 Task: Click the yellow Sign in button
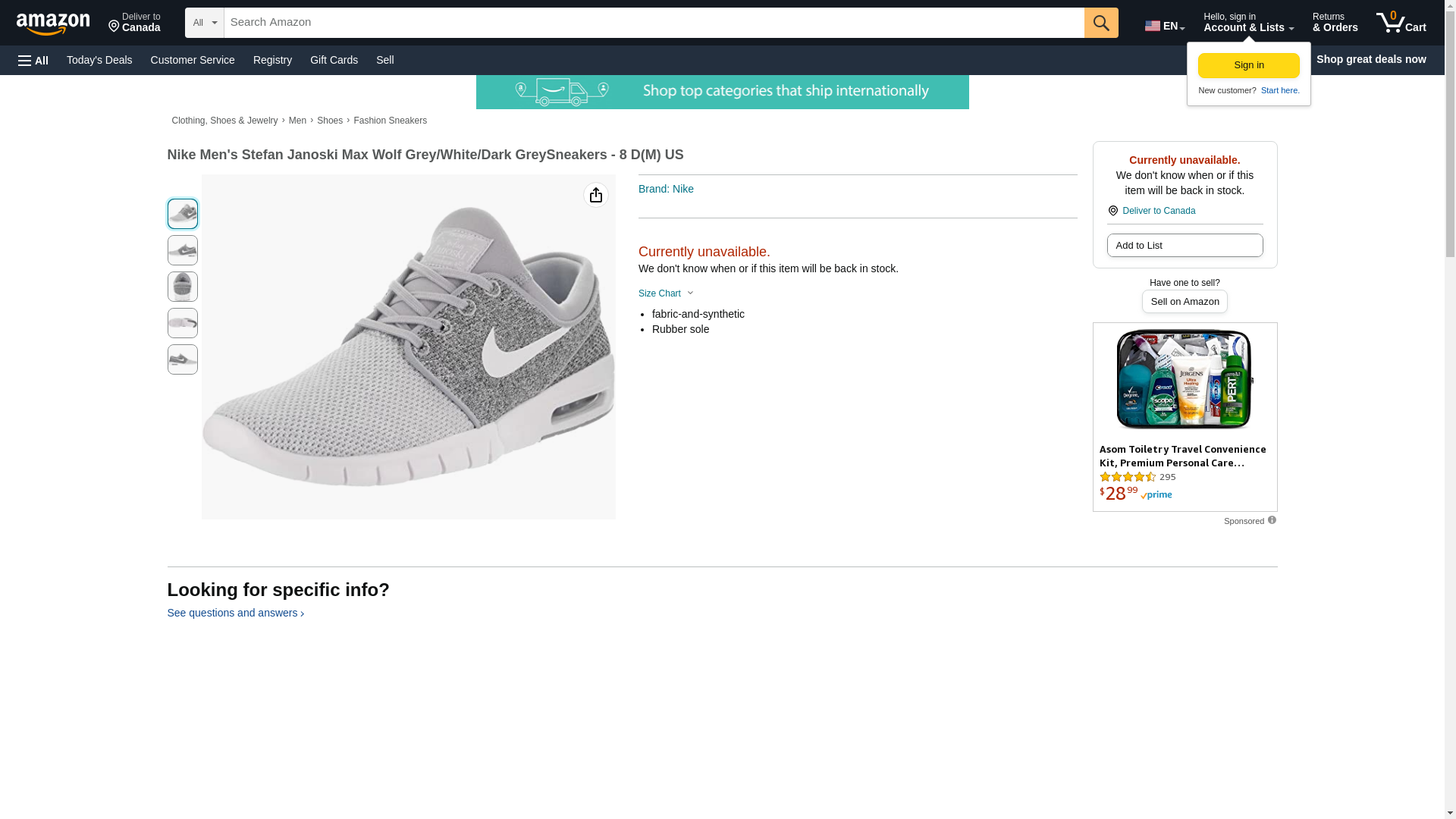click(1248, 65)
